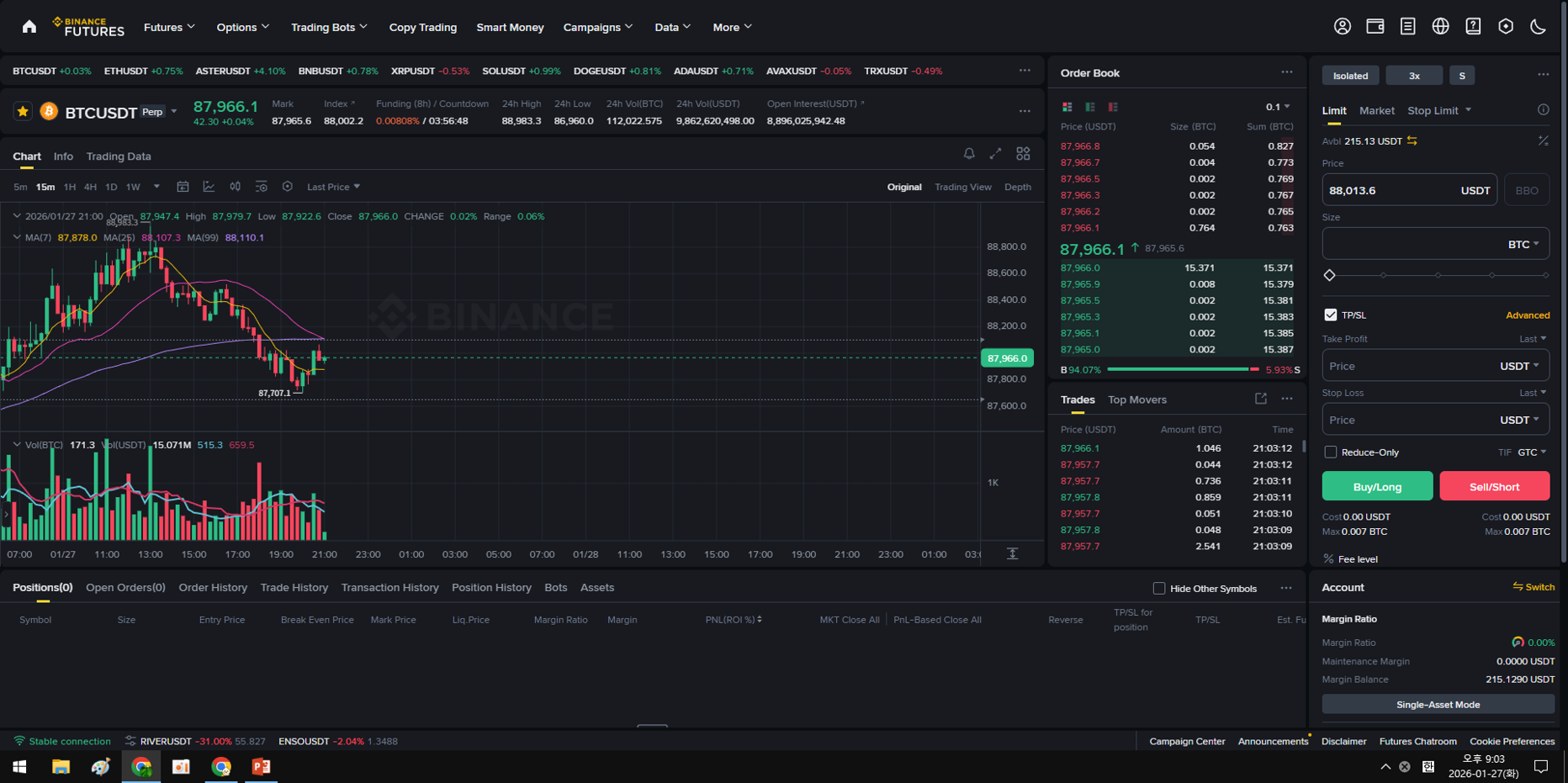Image resolution: width=1568 pixels, height=783 pixels.
Task: Toggle BTCUSDT favorite star
Action: tap(23, 112)
